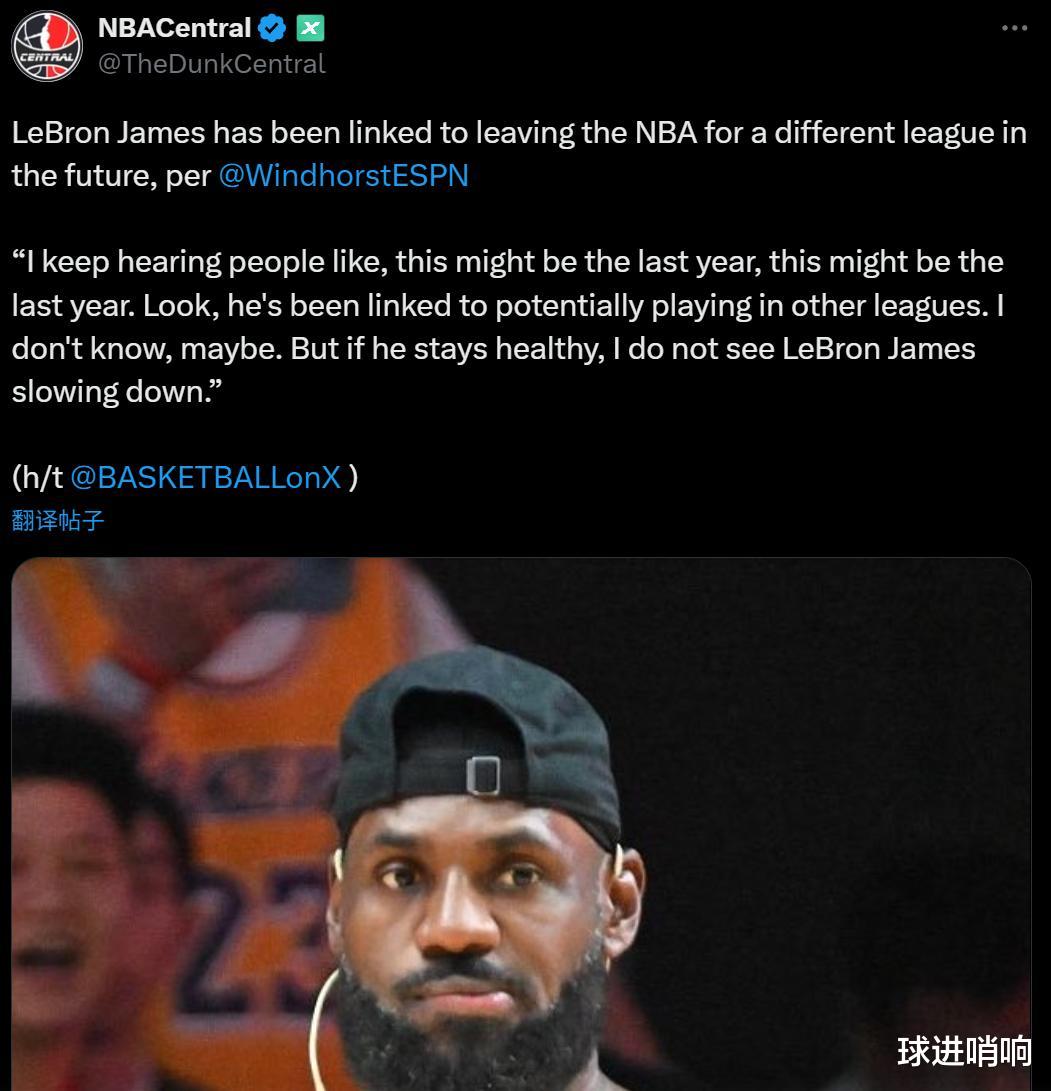Screen dimensions: 1051x1091
Task: Click the @TheDunkCentral handle
Action: click(211, 64)
